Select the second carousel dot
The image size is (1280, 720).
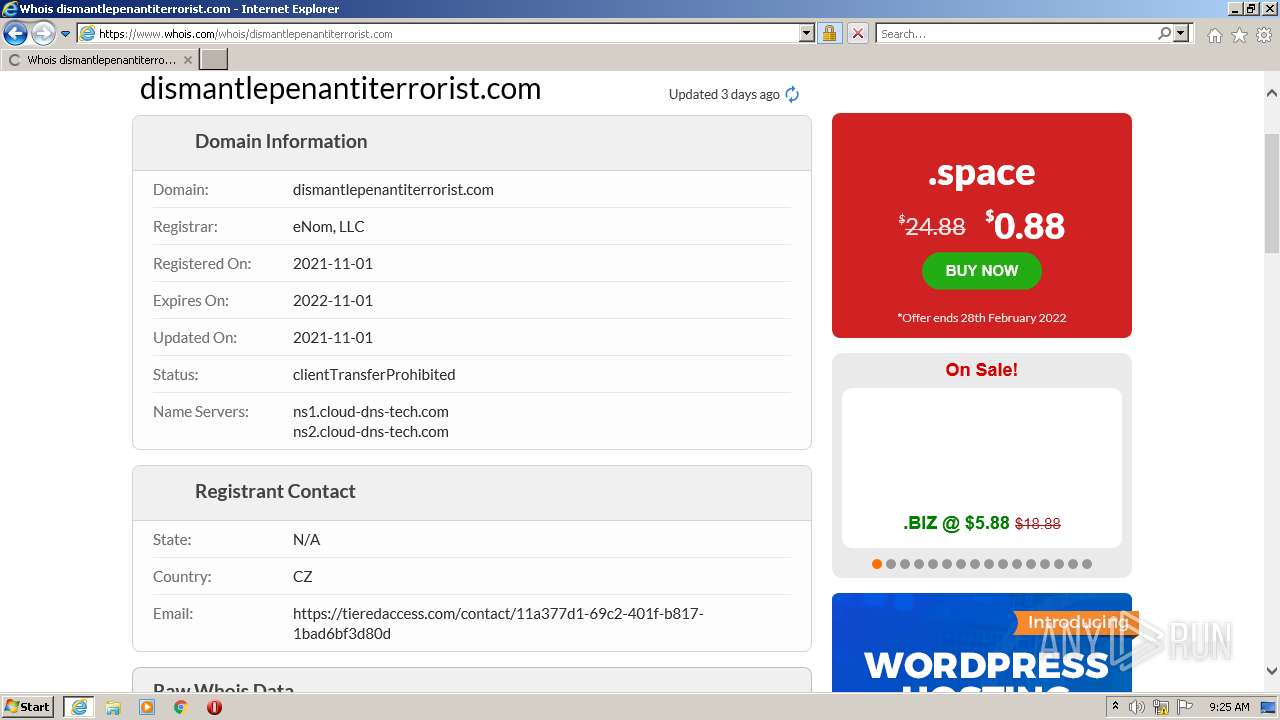point(891,564)
